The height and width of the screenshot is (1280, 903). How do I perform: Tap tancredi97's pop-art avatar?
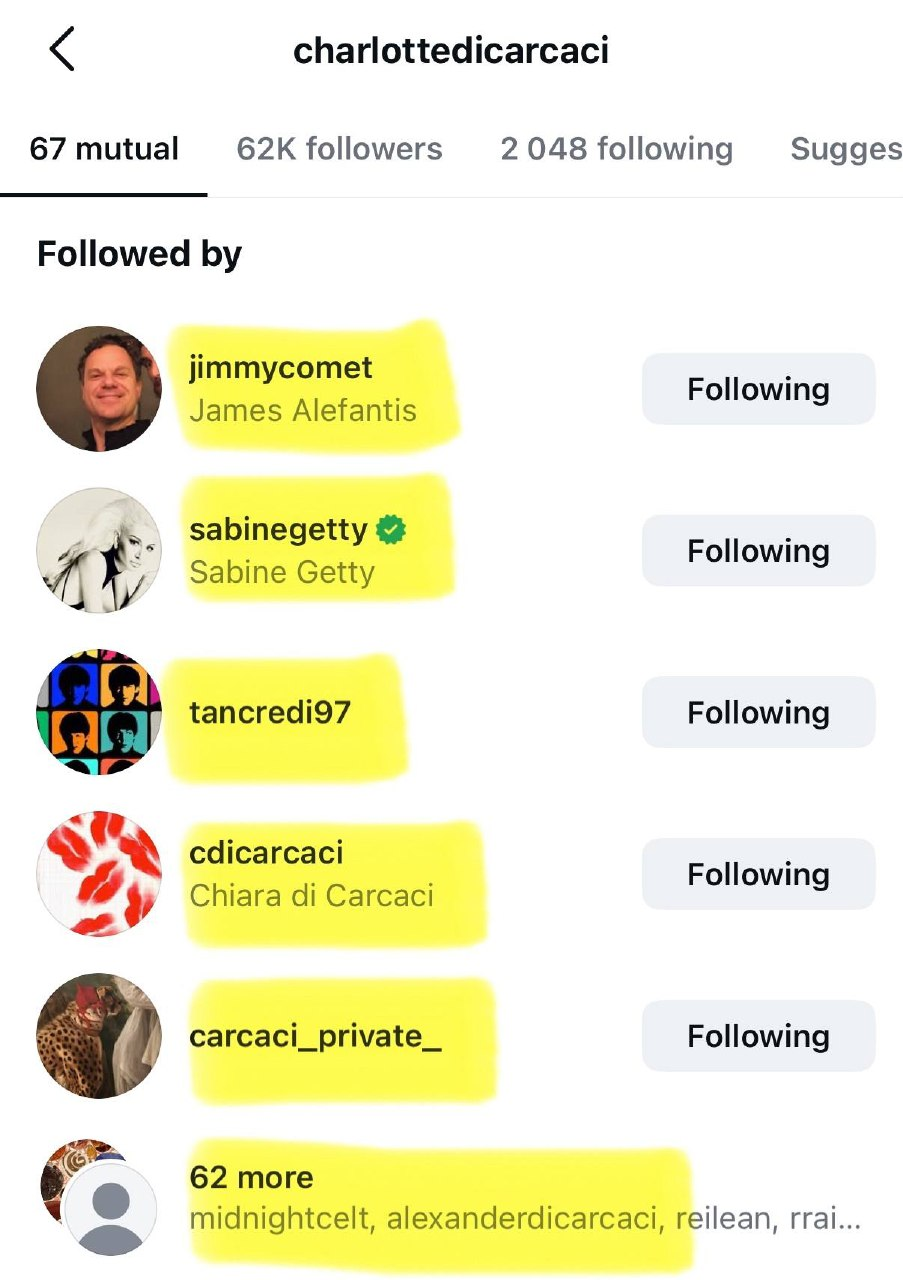98,712
